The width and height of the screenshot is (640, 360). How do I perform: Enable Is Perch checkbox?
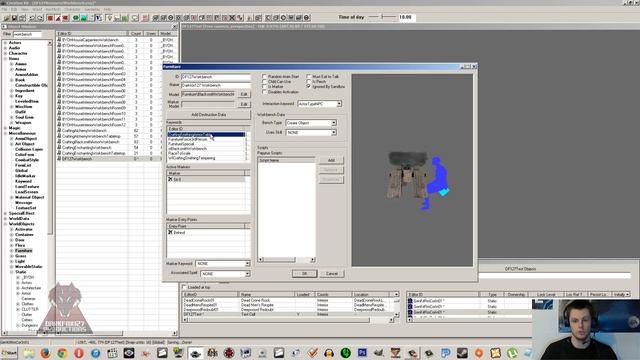pyautogui.click(x=309, y=82)
